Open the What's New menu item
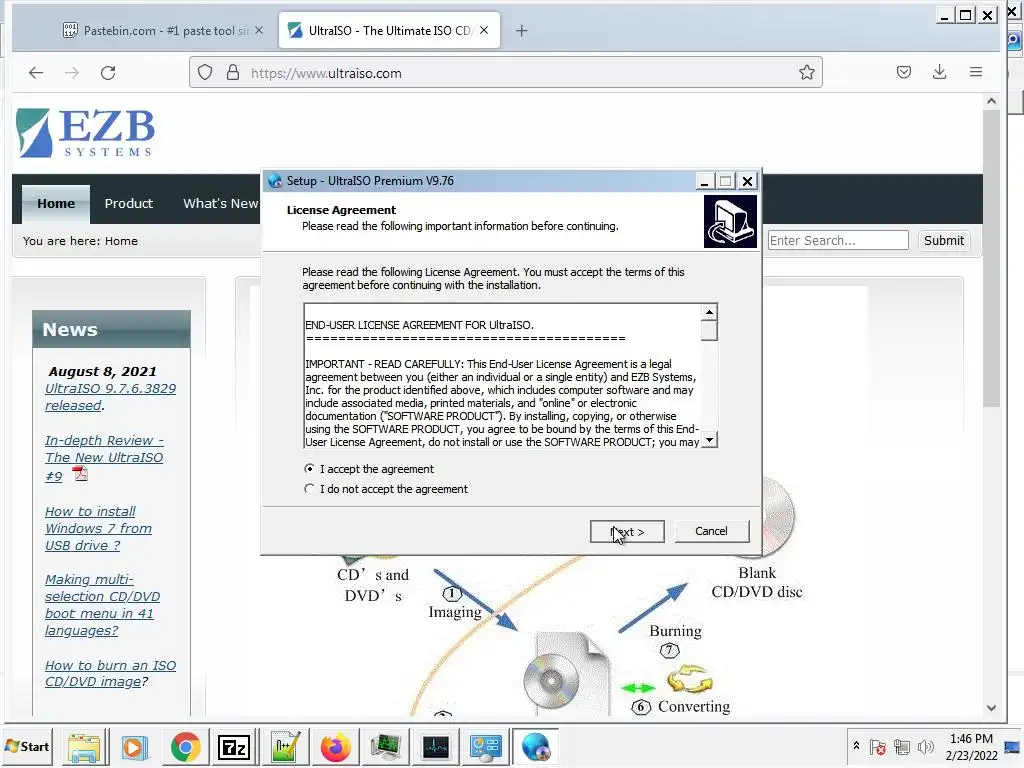 click(x=221, y=203)
